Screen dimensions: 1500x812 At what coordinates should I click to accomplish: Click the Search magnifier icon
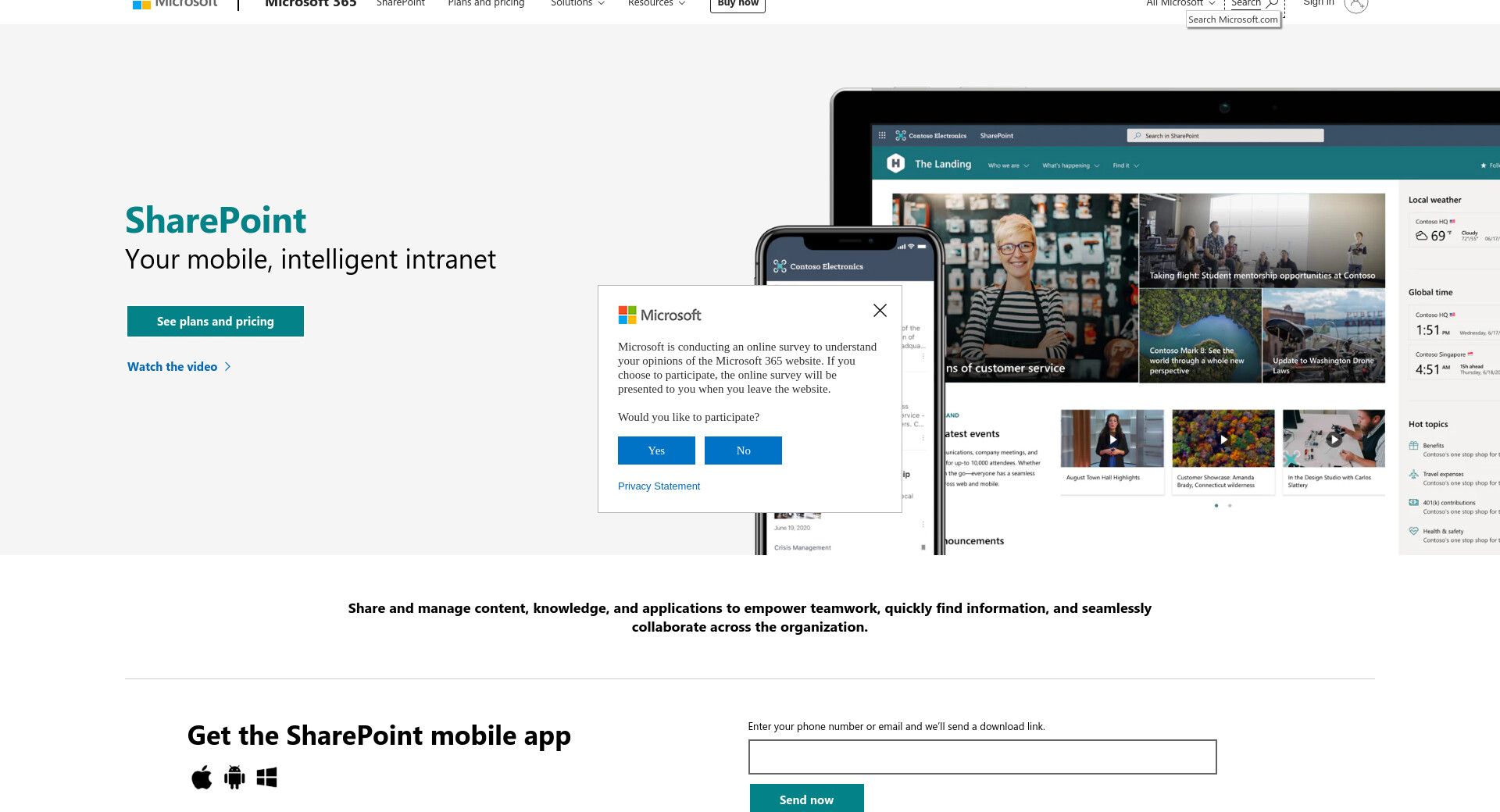(1272, 3)
